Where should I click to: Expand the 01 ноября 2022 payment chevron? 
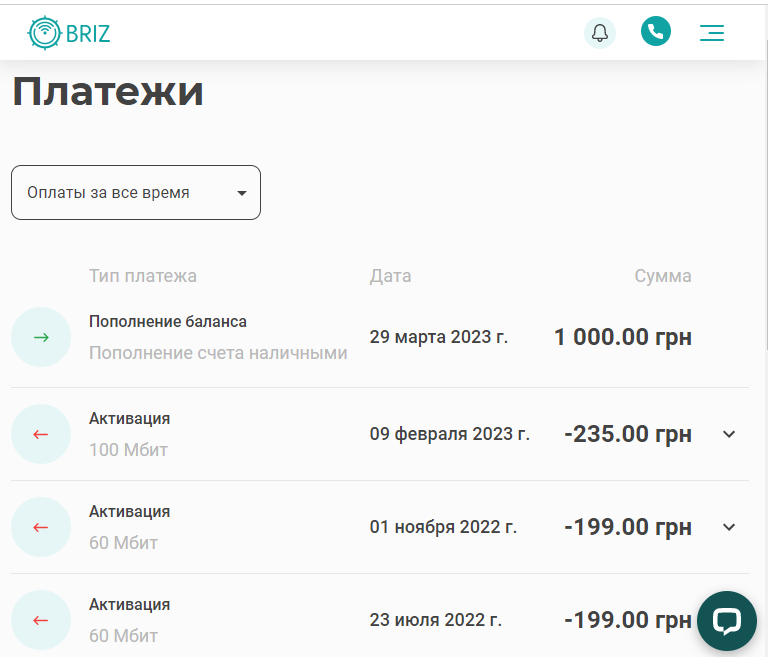pyautogui.click(x=729, y=527)
